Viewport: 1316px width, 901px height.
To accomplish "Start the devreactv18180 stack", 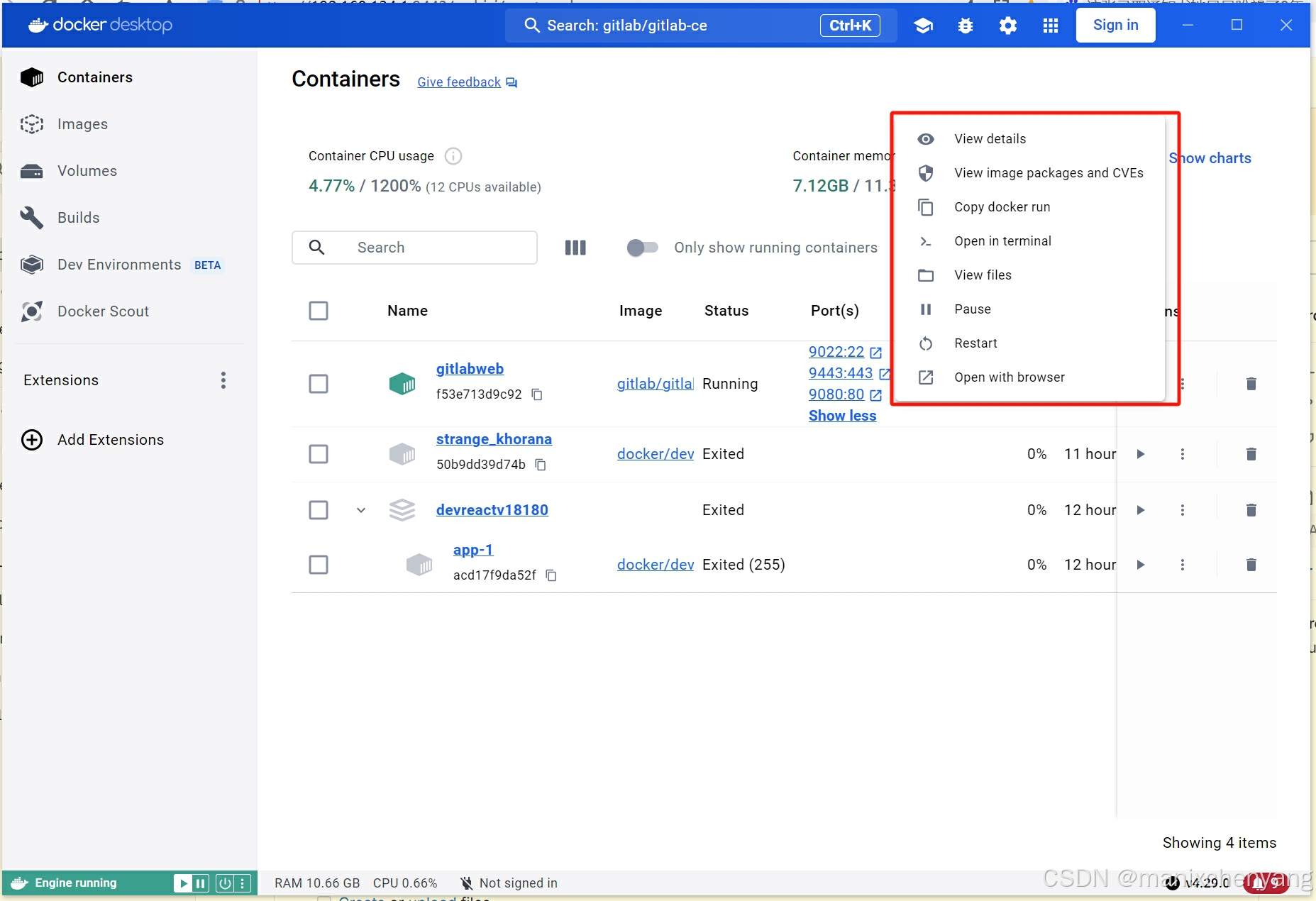I will [1141, 510].
